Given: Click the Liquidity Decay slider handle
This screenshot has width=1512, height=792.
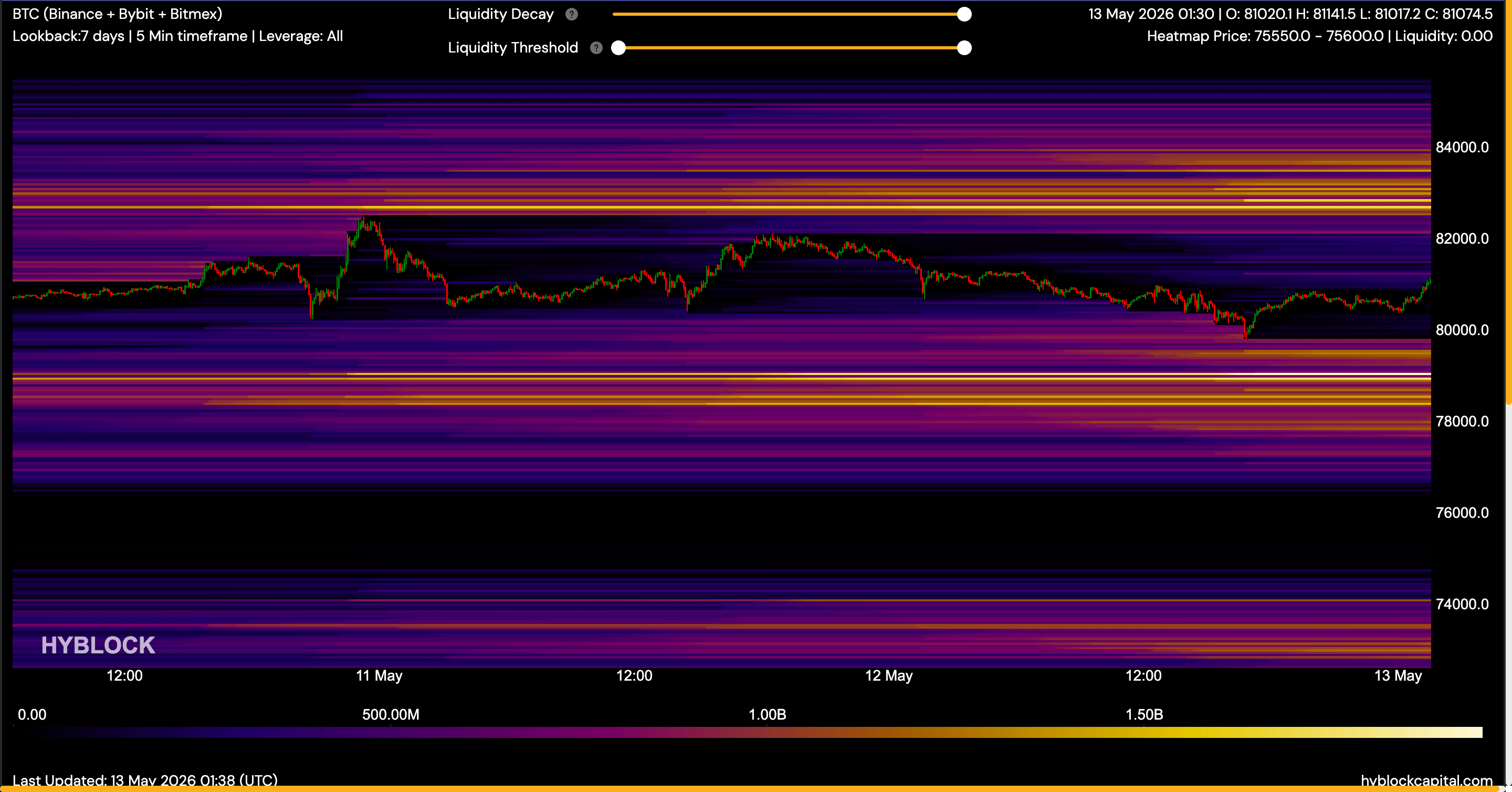Looking at the screenshot, I should (x=964, y=14).
